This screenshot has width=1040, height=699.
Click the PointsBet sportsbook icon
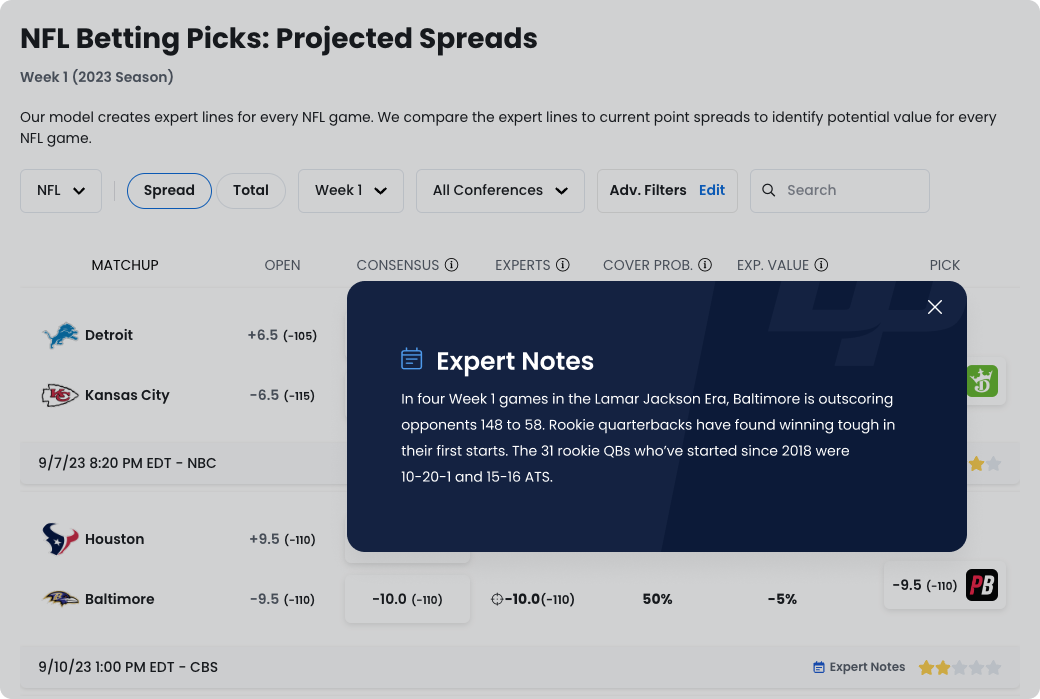coord(982,585)
